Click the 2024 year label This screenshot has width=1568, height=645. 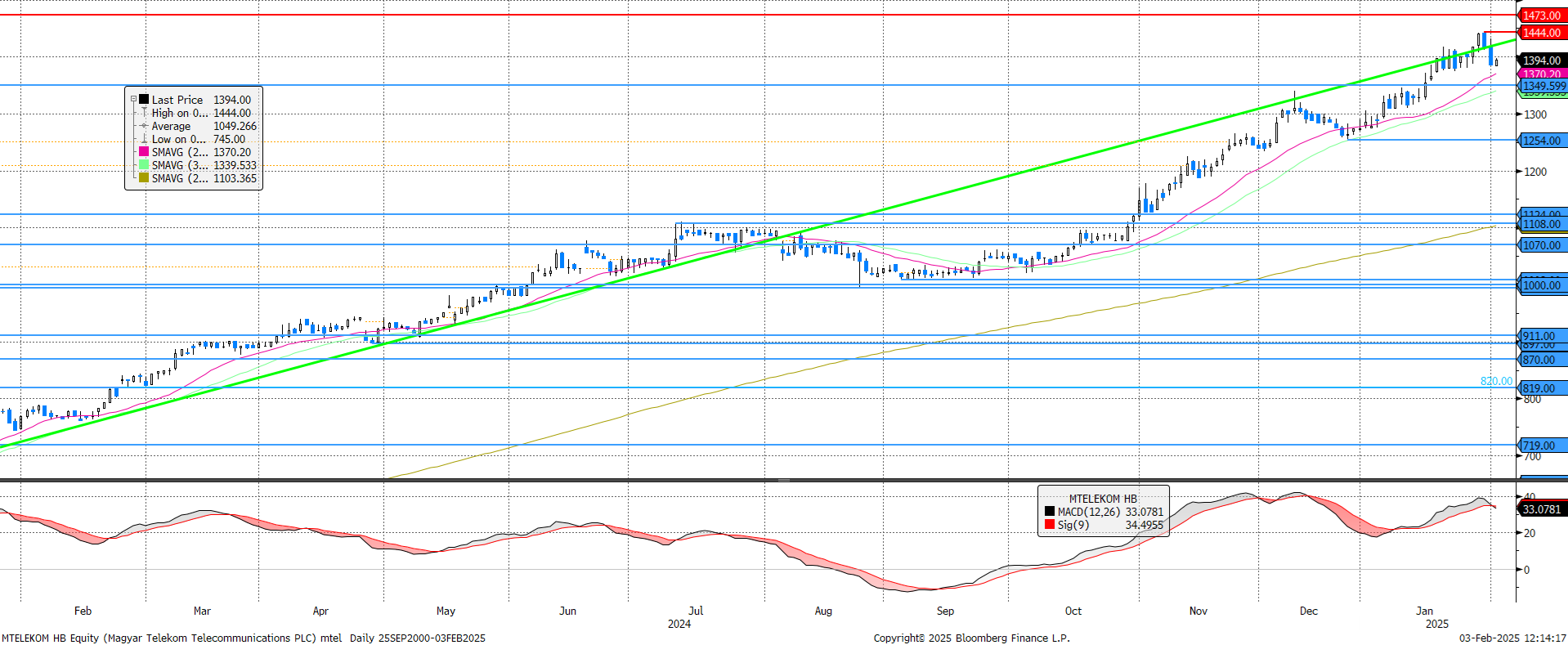(679, 624)
